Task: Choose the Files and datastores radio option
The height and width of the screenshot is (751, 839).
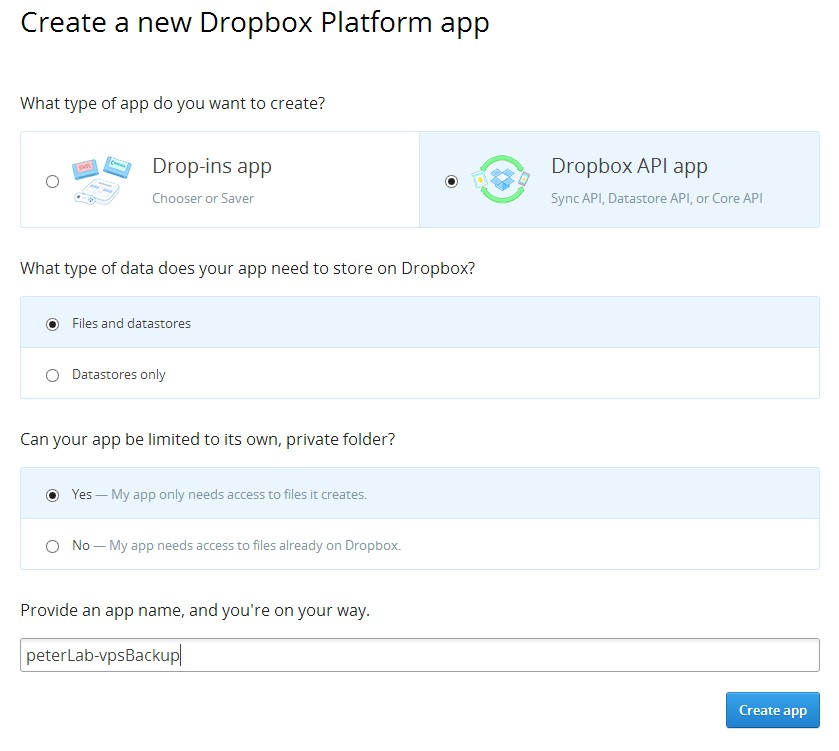Action: point(52,324)
